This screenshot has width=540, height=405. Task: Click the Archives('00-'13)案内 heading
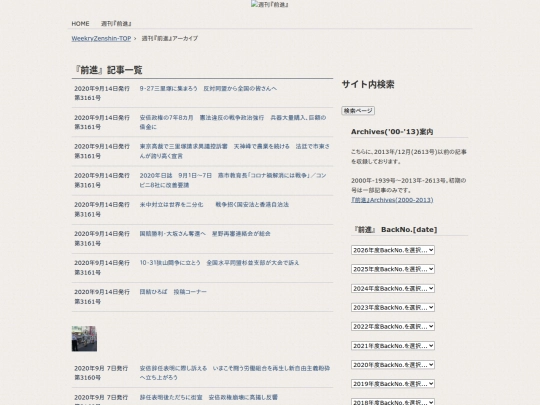pyautogui.click(x=392, y=132)
